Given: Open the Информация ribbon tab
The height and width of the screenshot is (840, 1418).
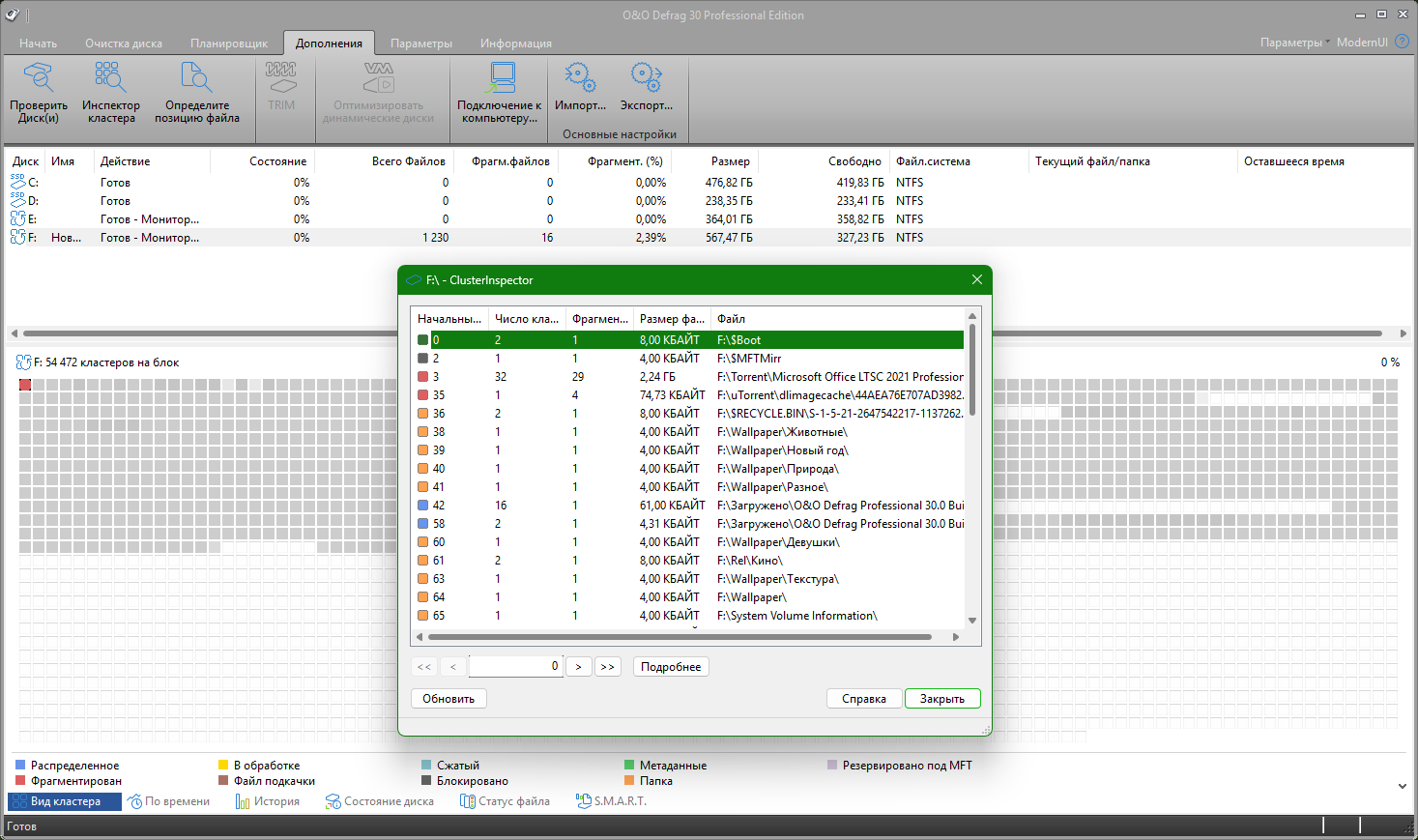Looking at the screenshot, I should (x=516, y=43).
